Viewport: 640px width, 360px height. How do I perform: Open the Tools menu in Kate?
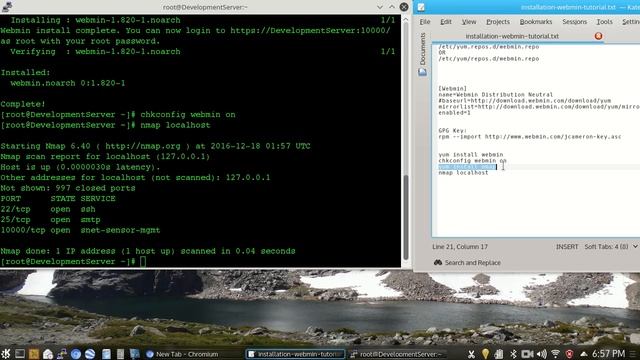pos(604,22)
